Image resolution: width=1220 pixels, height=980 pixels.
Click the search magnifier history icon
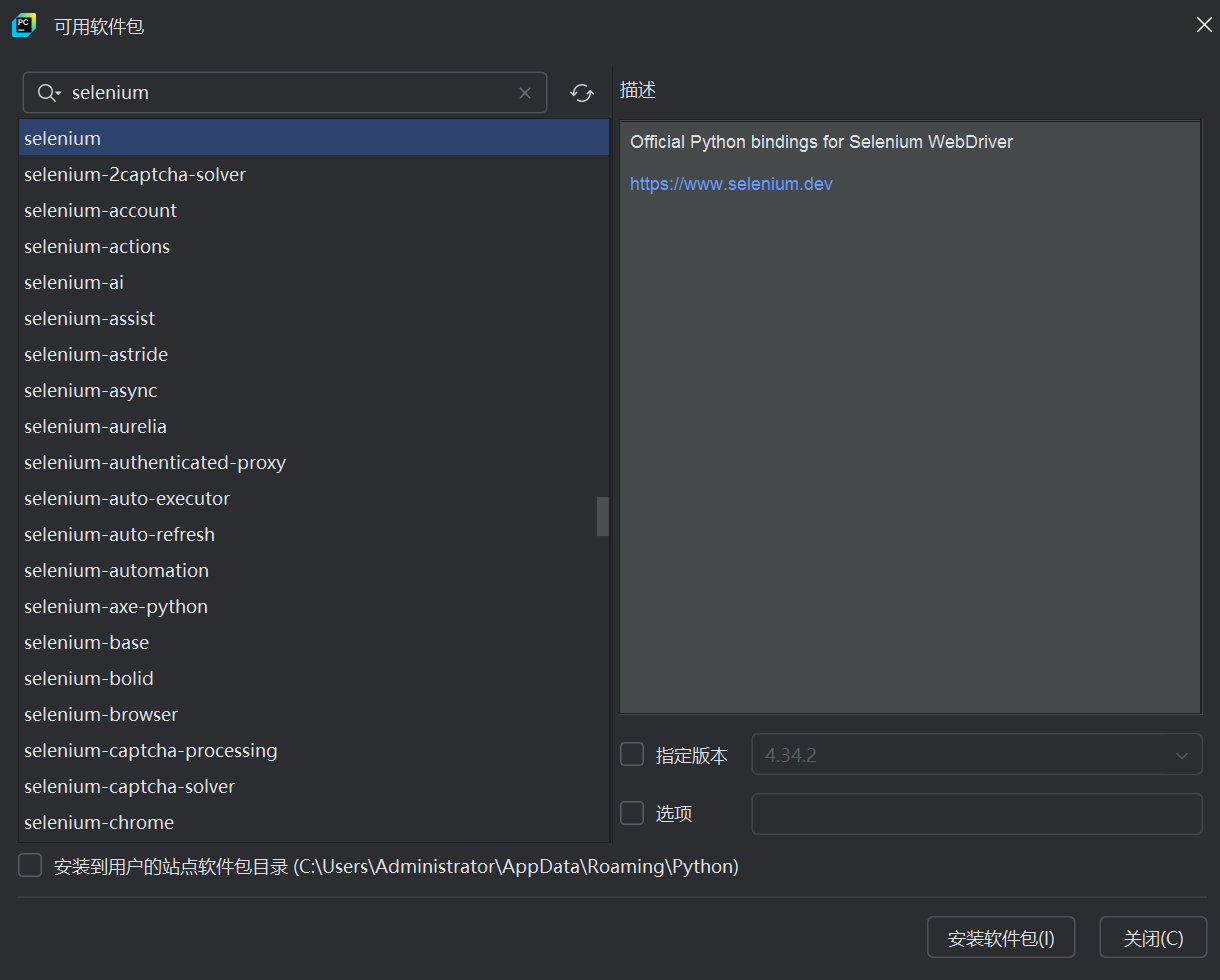pyautogui.click(x=49, y=93)
